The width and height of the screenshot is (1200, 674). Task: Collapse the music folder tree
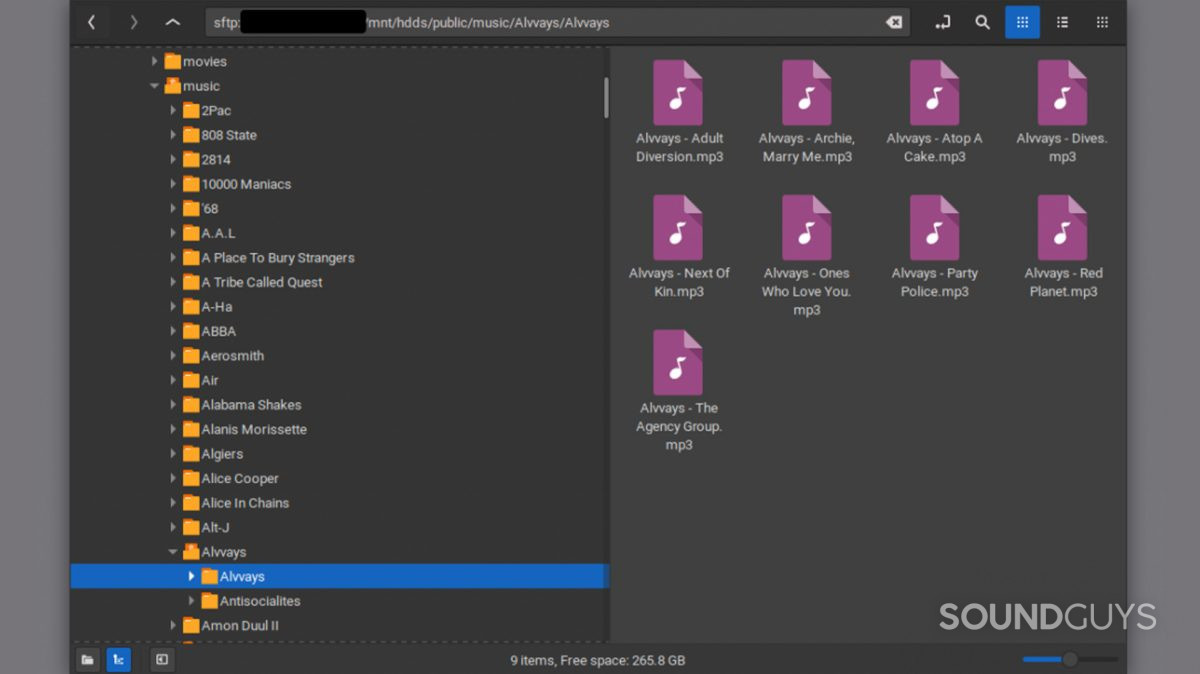pyautogui.click(x=154, y=86)
